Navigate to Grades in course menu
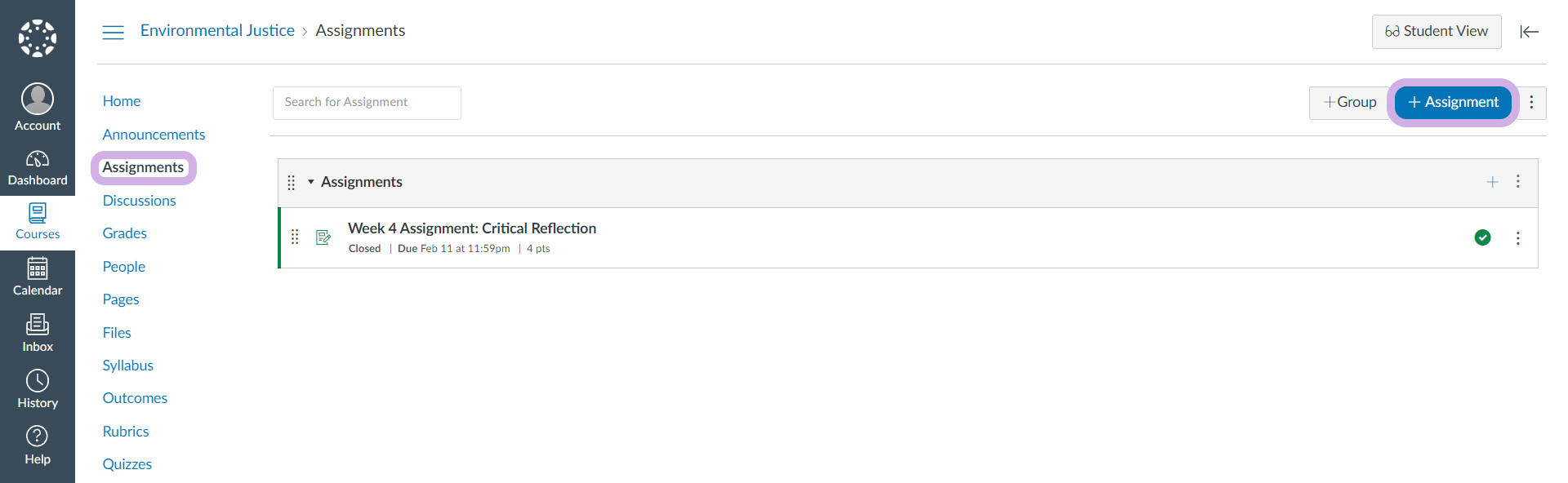Viewport: 1568px width, 483px height. pyautogui.click(x=125, y=233)
